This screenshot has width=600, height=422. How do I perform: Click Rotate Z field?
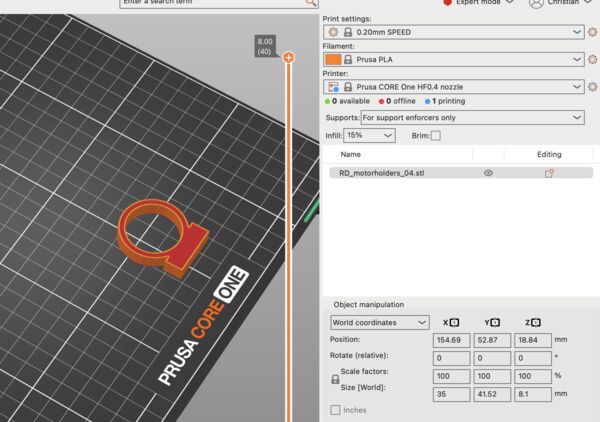click(533, 358)
